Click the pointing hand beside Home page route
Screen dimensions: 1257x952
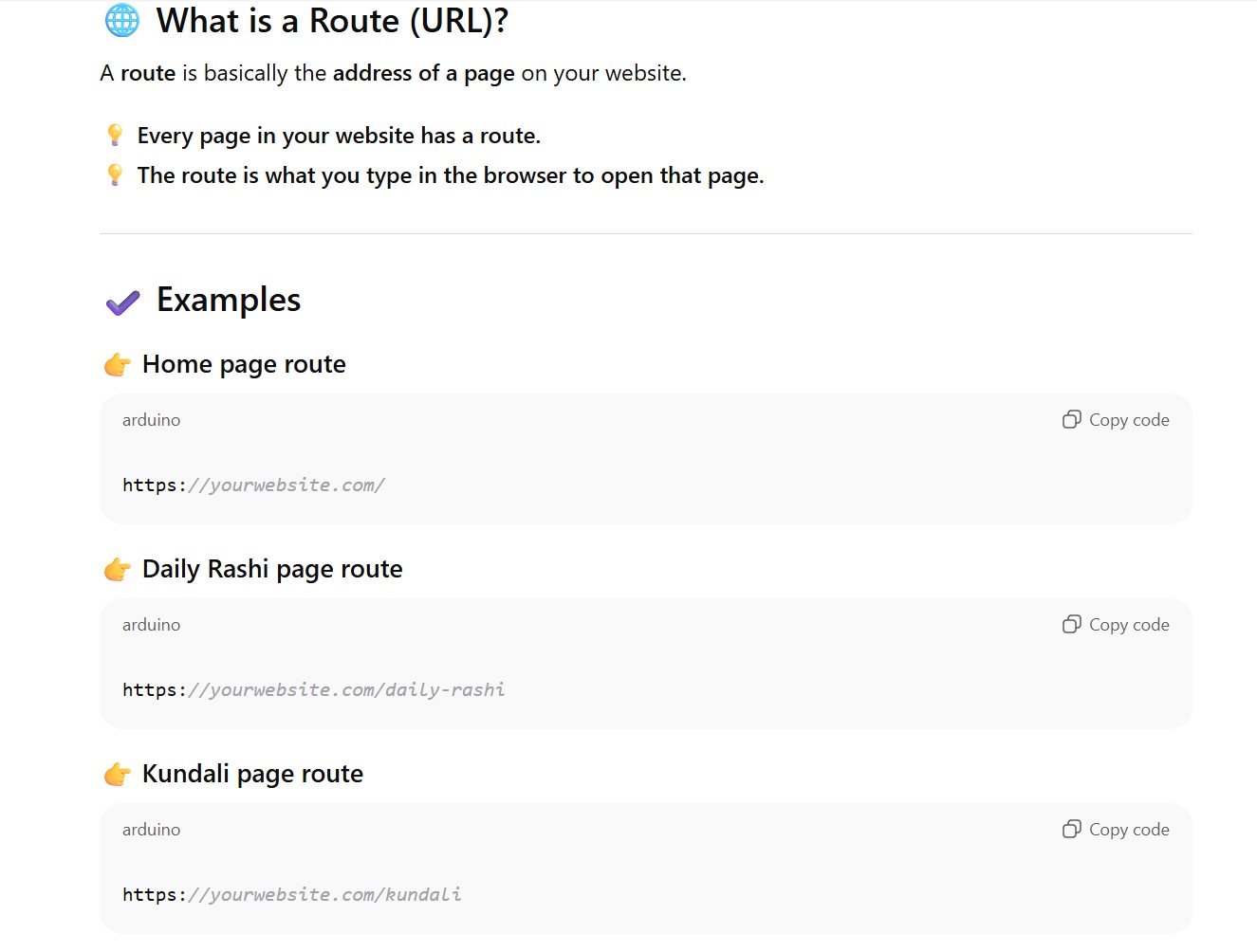click(118, 364)
